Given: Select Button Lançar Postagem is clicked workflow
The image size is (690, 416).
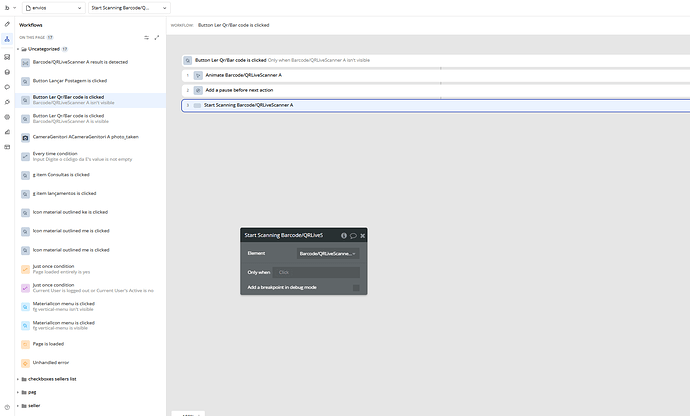Looking at the screenshot, I should pyautogui.click(x=91, y=81).
